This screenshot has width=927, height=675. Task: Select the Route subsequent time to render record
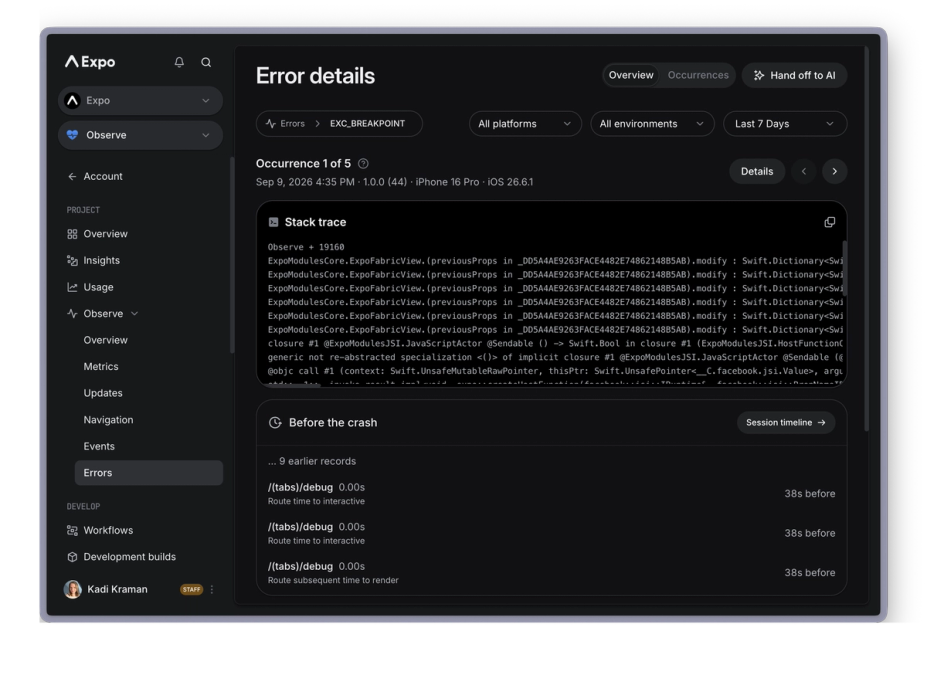551,573
